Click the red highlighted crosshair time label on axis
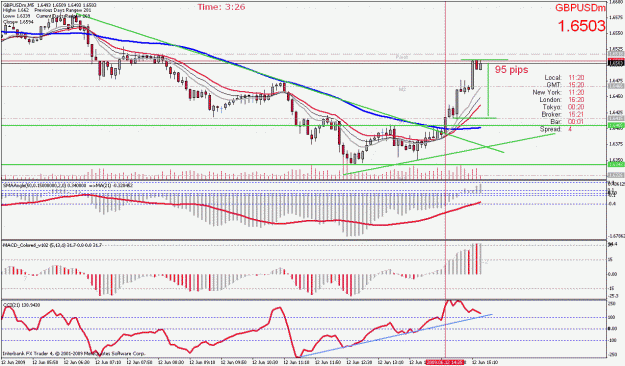 445,362
